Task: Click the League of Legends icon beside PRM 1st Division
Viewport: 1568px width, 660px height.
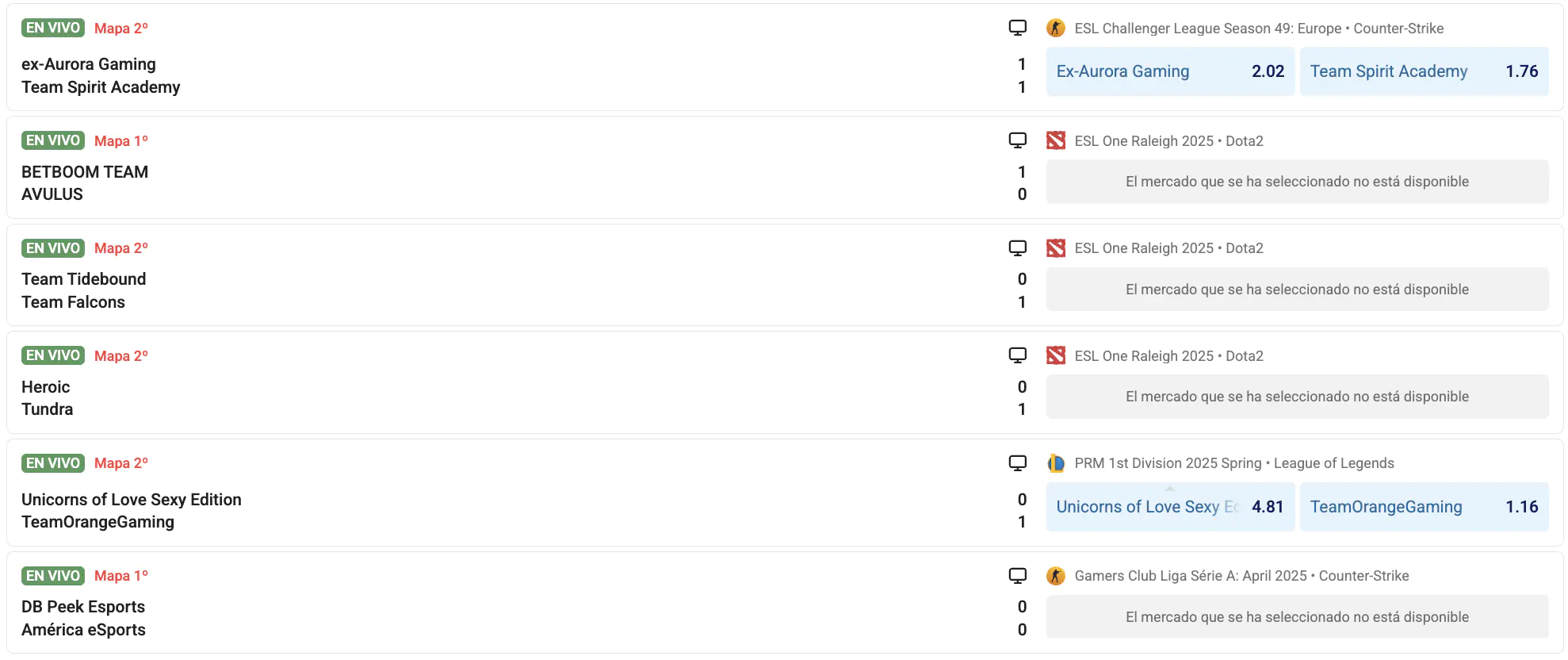Action: click(1055, 463)
